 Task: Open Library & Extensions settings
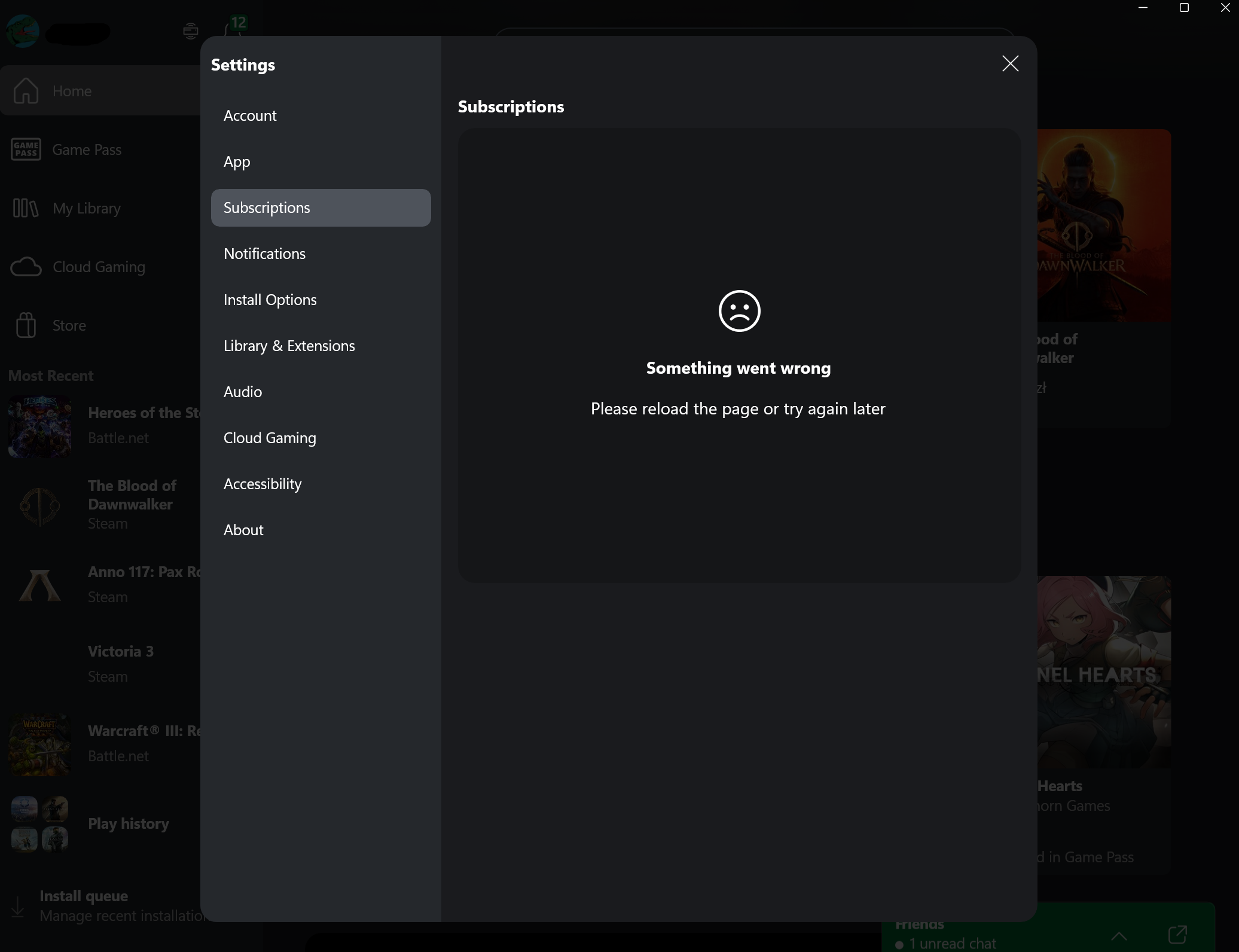pyautogui.click(x=321, y=346)
